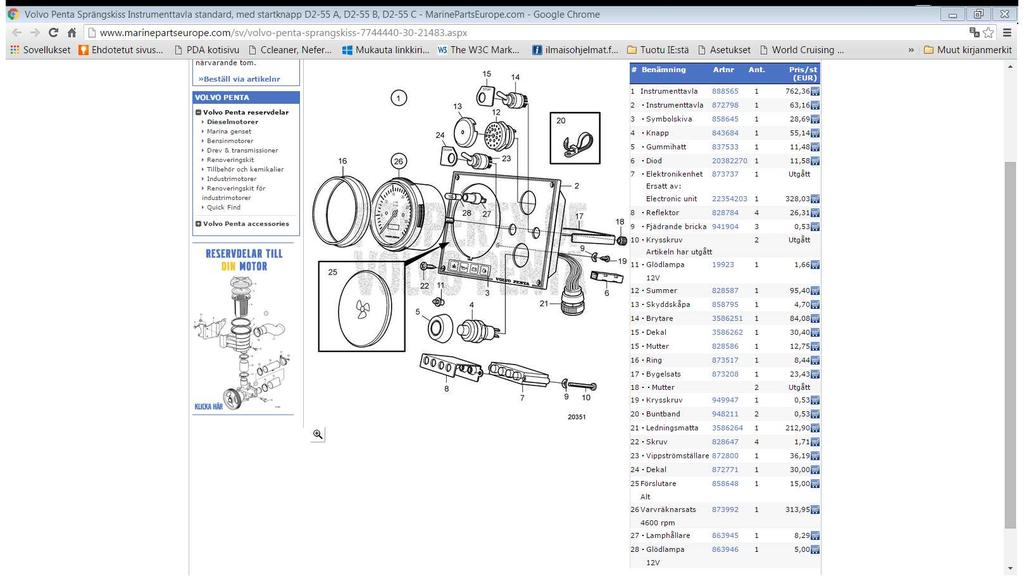
Task: Open the Mukauta linkkiri... bookmark
Action: click(x=385, y=50)
